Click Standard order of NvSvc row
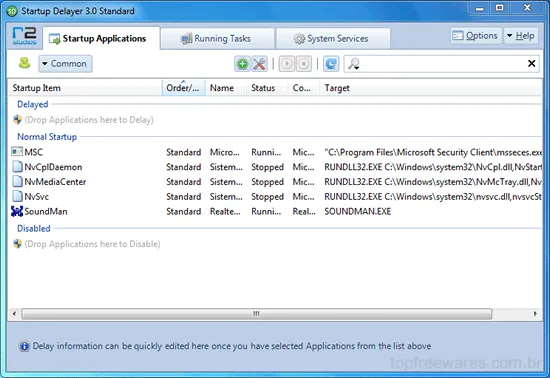The height and width of the screenshot is (378, 550). [x=183, y=197]
